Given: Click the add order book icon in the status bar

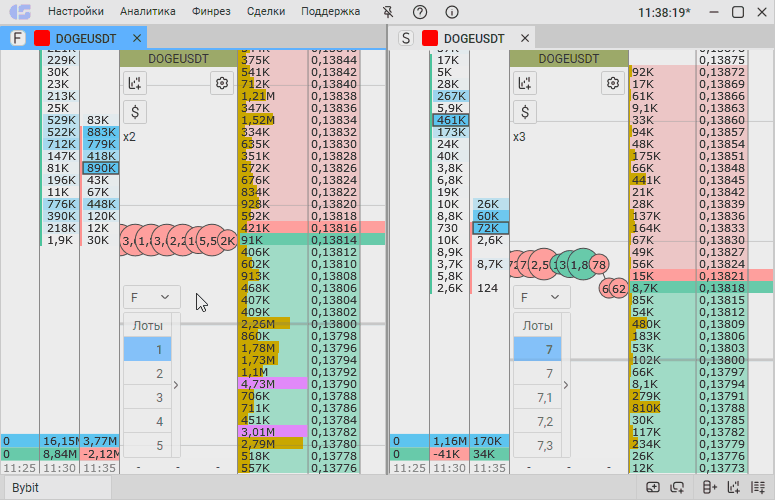Looking at the screenshot, I should tap(709, 488).
